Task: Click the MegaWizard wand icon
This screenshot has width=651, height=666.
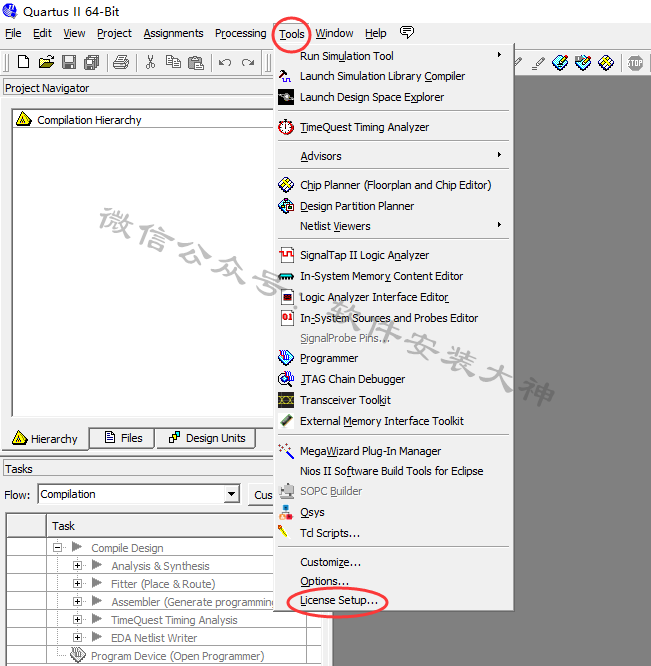Action: [286, 451]
